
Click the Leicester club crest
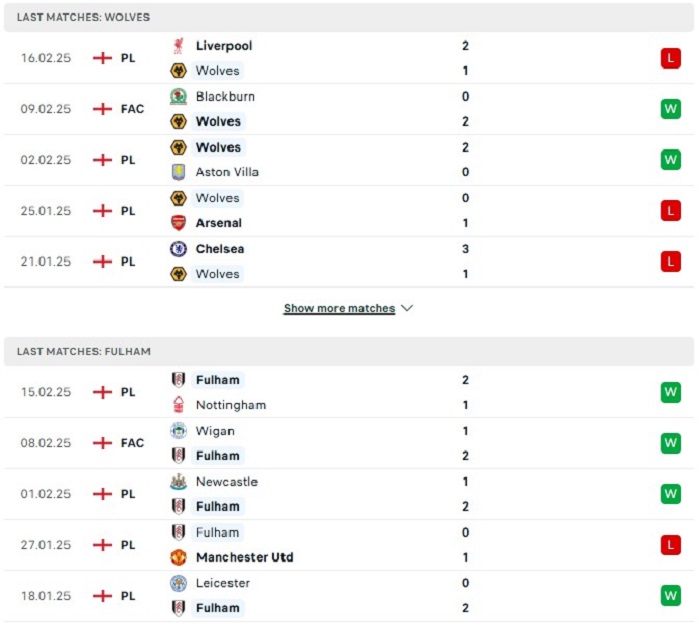click(179, 583)
